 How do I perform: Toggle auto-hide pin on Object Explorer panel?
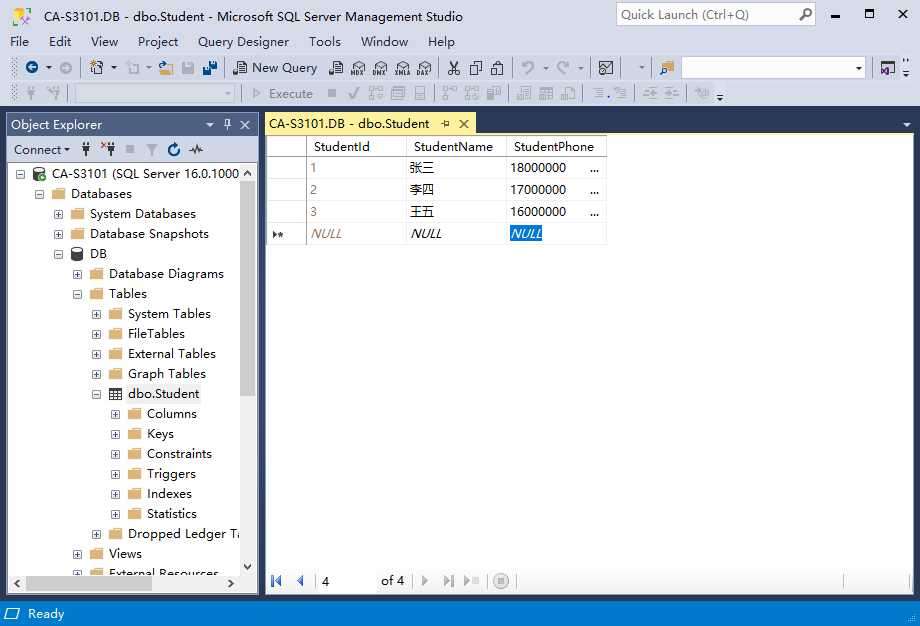227,125
